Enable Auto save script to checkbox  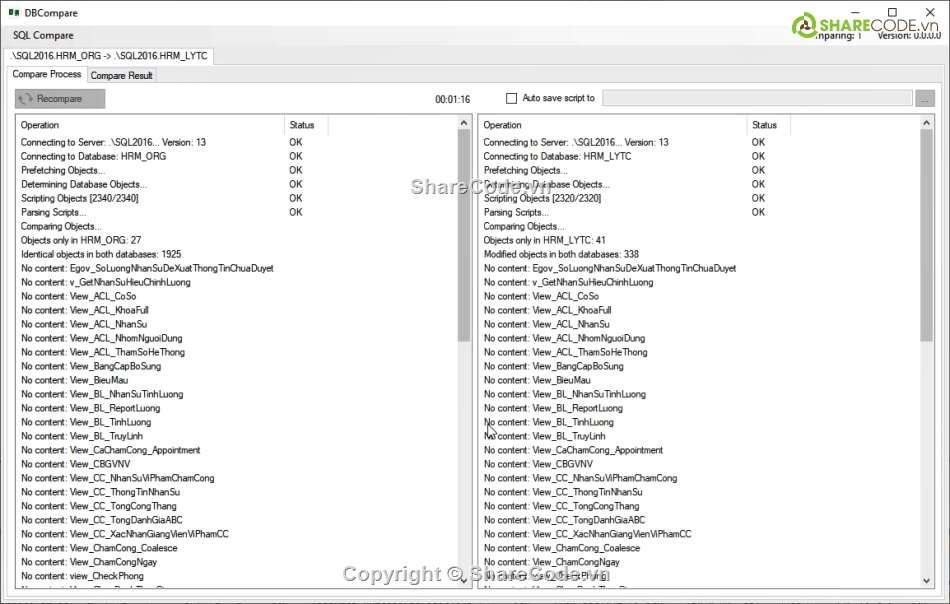tap(511, 98)
